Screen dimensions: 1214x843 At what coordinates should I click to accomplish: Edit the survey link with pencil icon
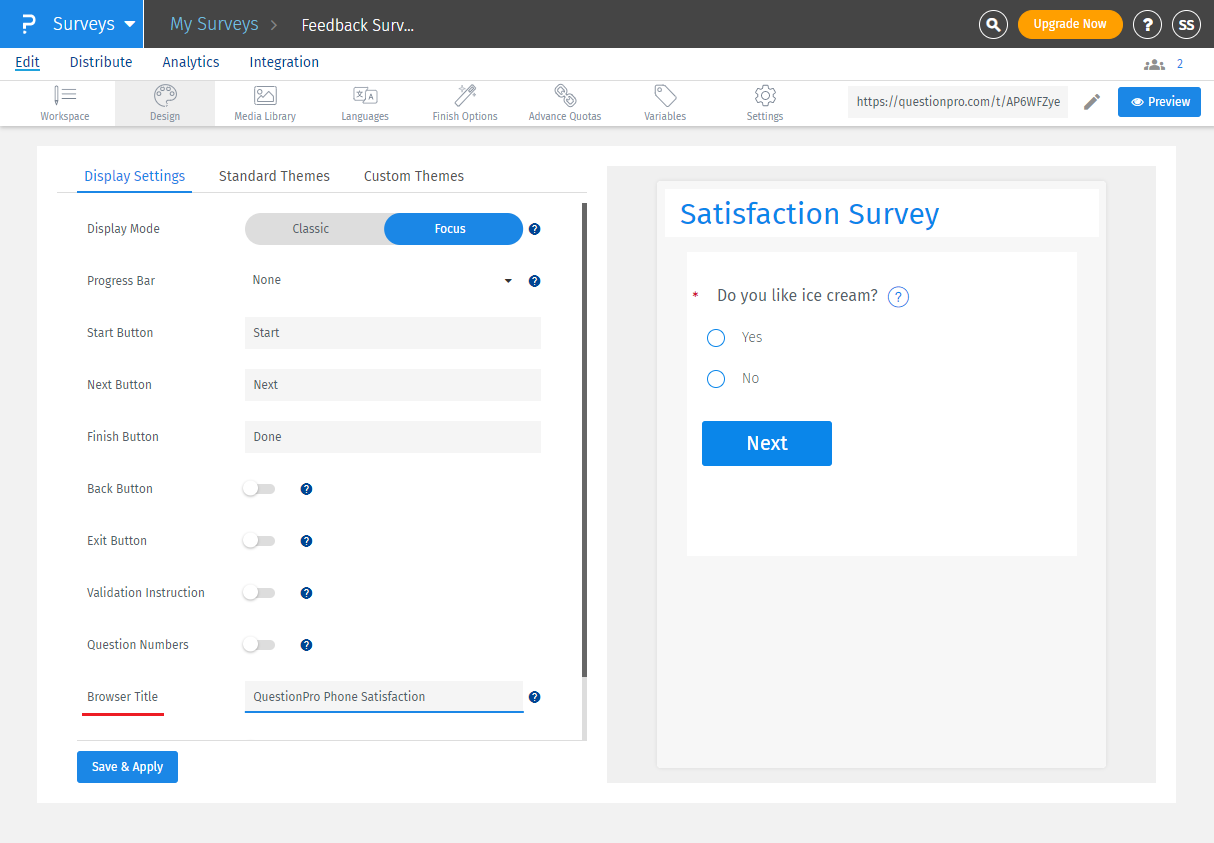(1092, 101)
